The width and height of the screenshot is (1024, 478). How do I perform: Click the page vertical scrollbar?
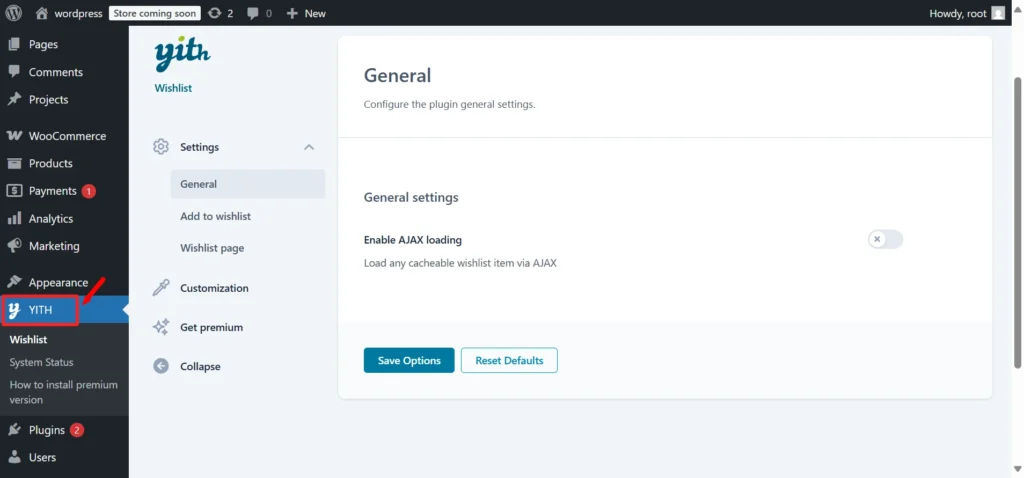click(1017, 222)
